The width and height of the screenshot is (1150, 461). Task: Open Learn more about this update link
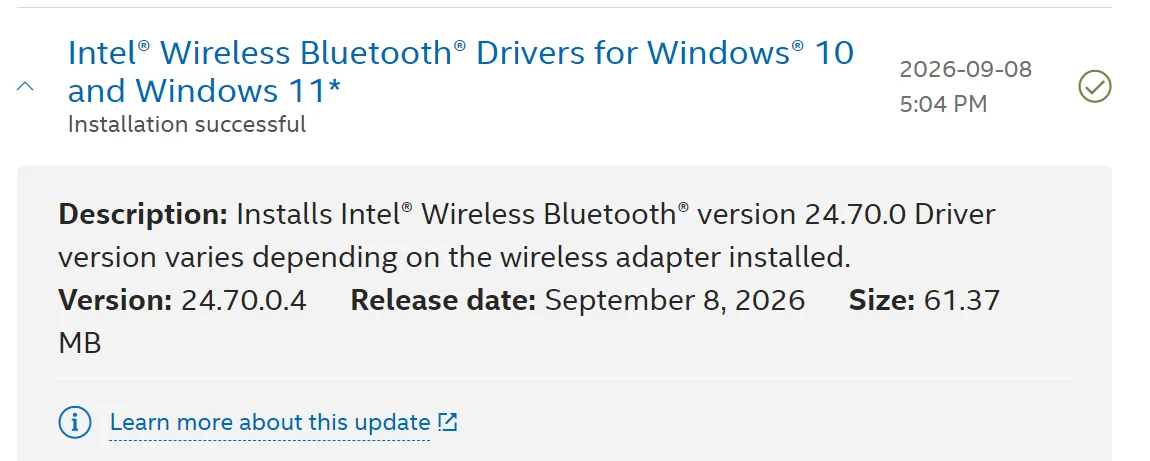[x=270, y=423]
